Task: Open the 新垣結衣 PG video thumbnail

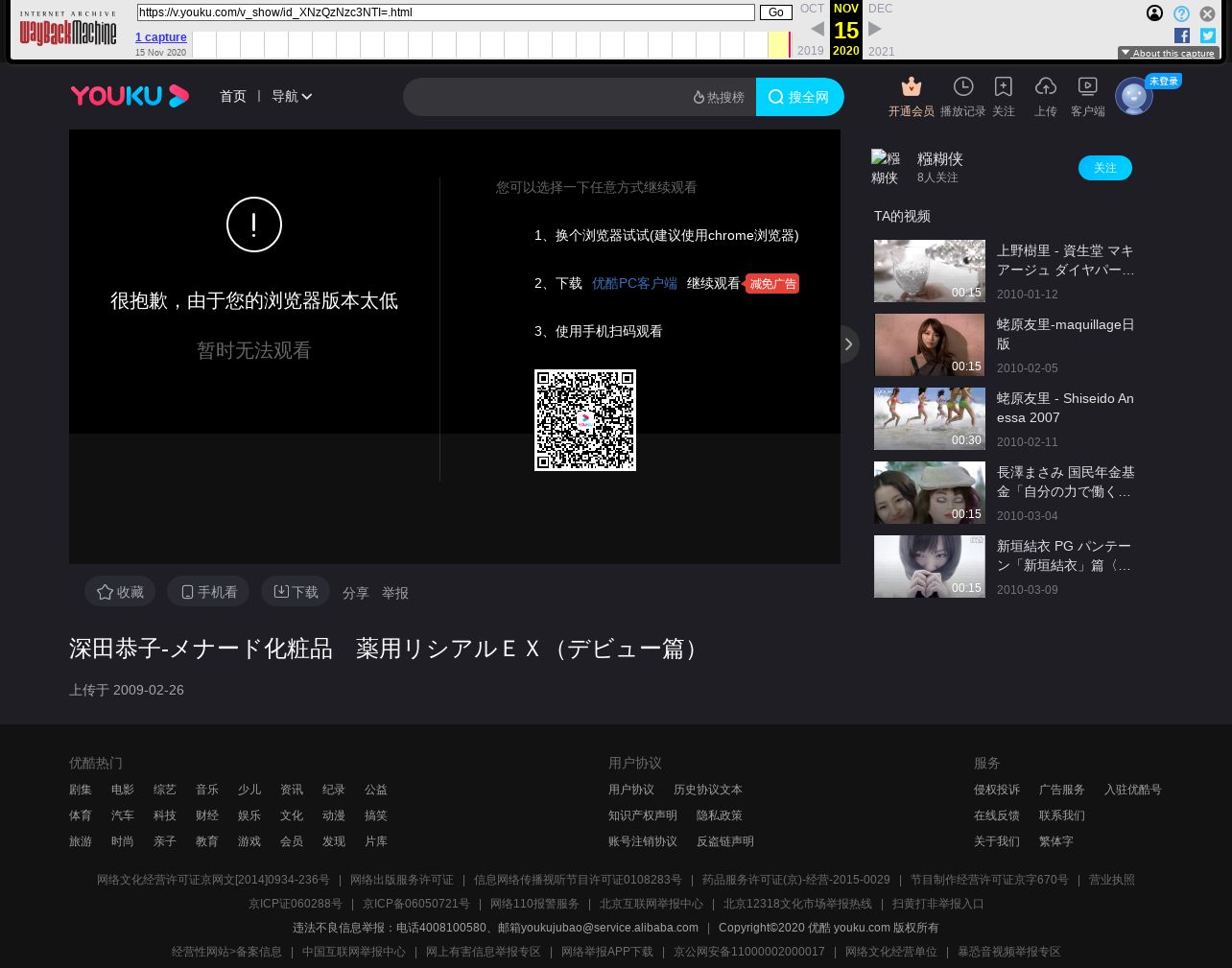Action: [930, 567]
